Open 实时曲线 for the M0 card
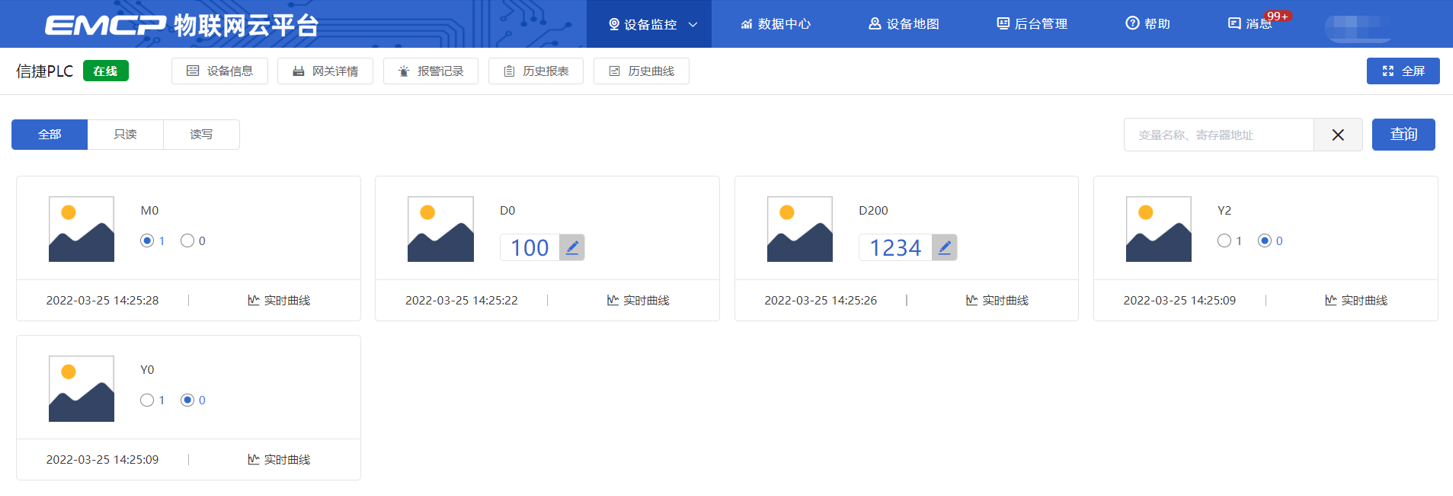This screenshot has height=496, width=1453. point(279,300)
